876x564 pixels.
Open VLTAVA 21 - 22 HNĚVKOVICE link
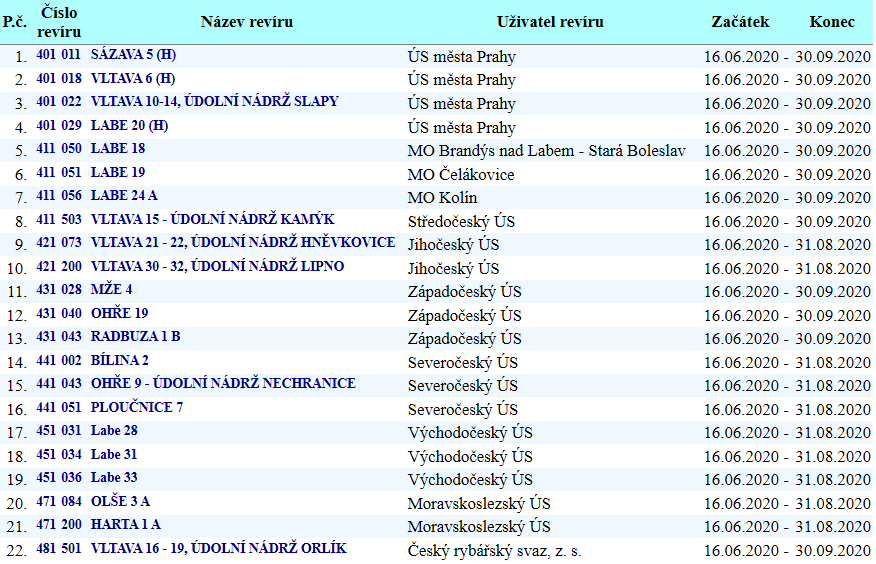pyautogui.click(x=242, y=242)
